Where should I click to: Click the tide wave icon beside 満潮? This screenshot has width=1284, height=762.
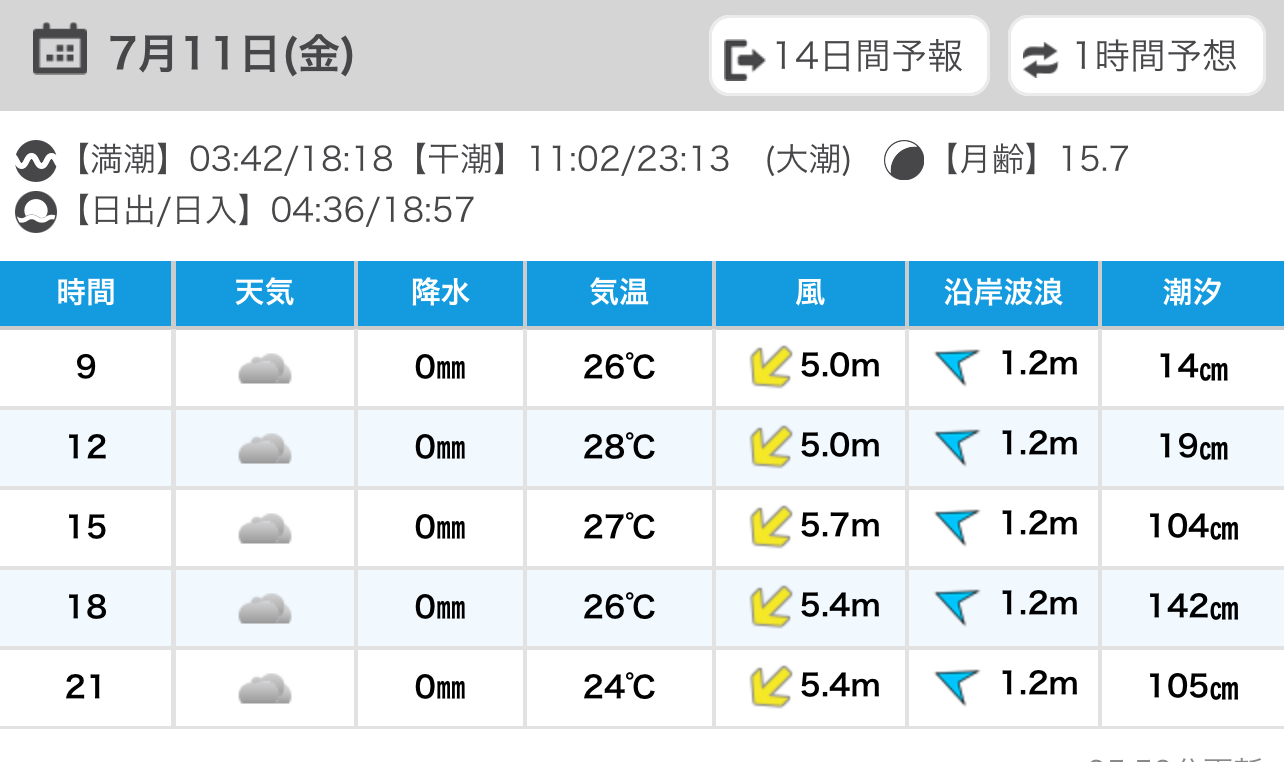pyautogui.click(x=36, y=160)
